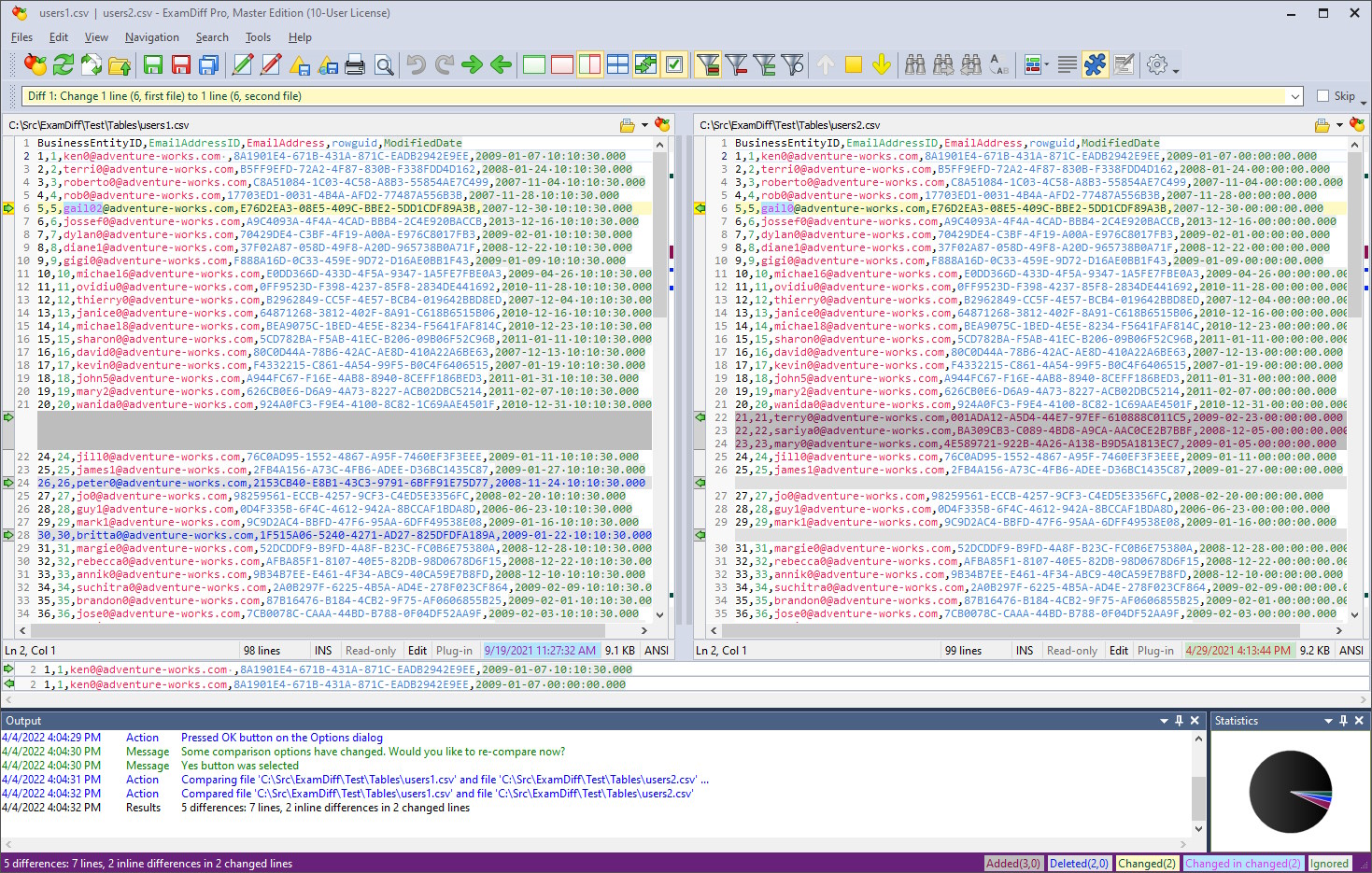Viewport: 1372px width, 873px height.
Task: Close the Statistics panel
Action: tap(1359, 721)
